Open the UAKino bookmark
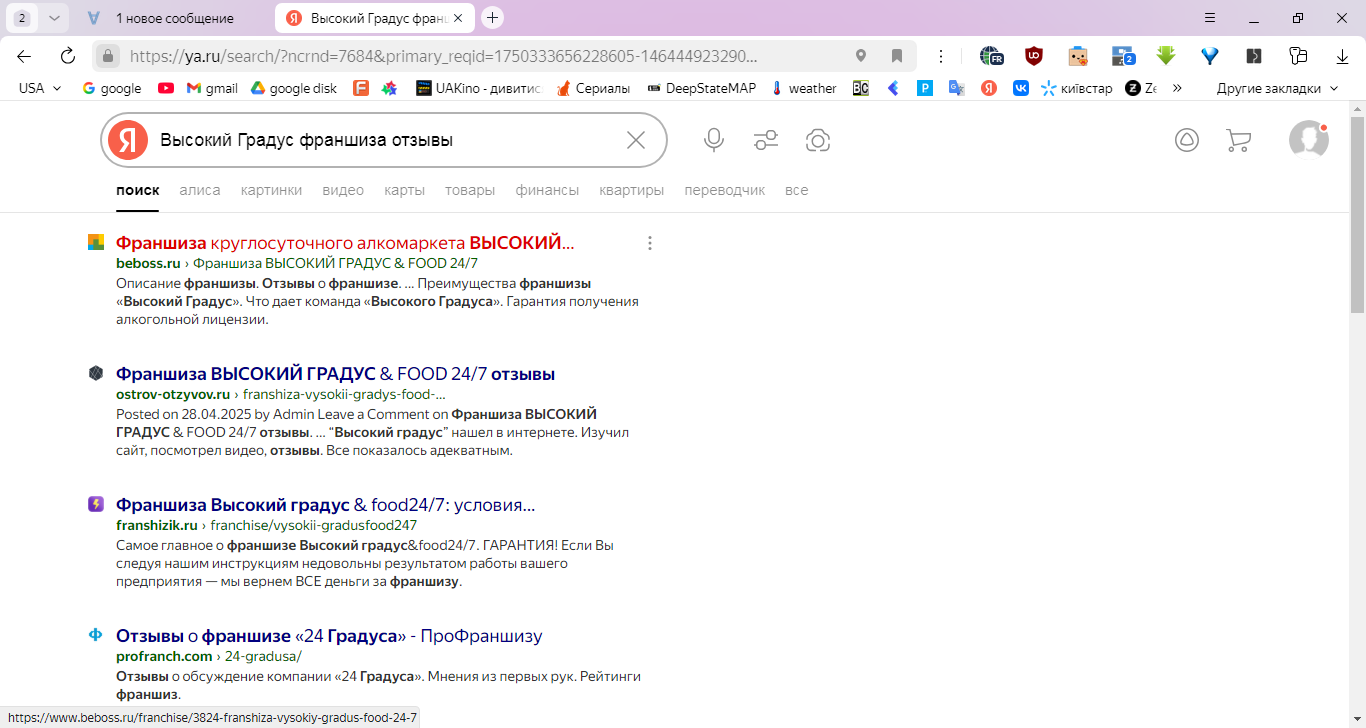This screenshot has width=1366, height=728. (x=478, y=88)
